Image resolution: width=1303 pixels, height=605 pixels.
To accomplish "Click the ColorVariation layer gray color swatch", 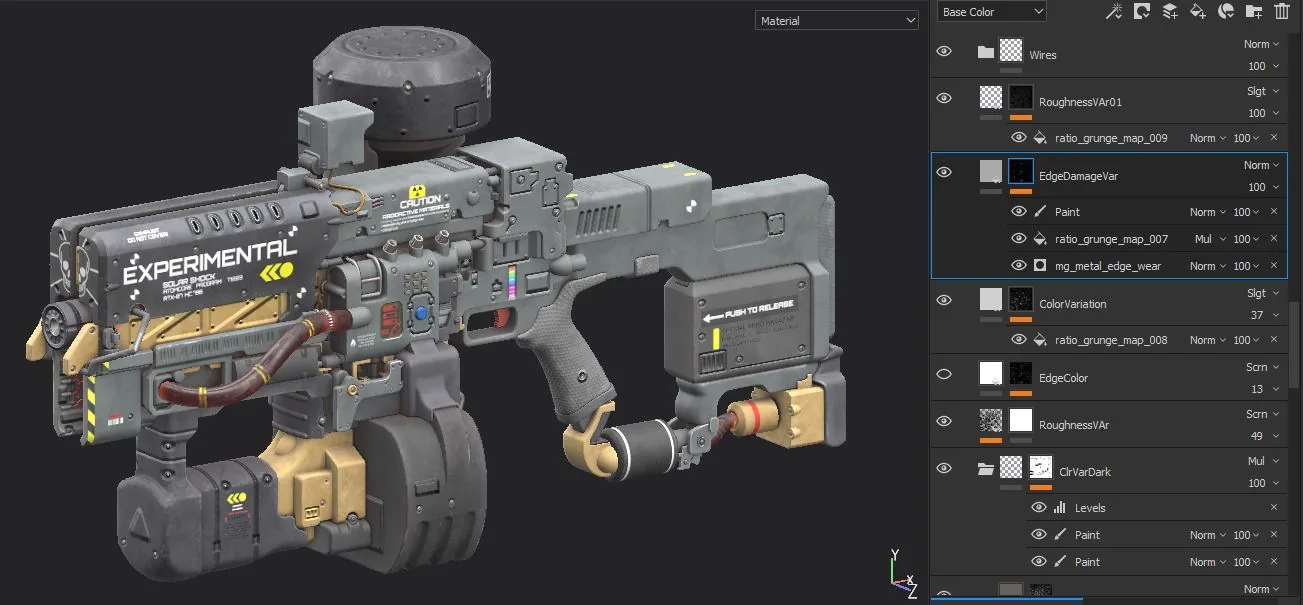I will point(991,299).
